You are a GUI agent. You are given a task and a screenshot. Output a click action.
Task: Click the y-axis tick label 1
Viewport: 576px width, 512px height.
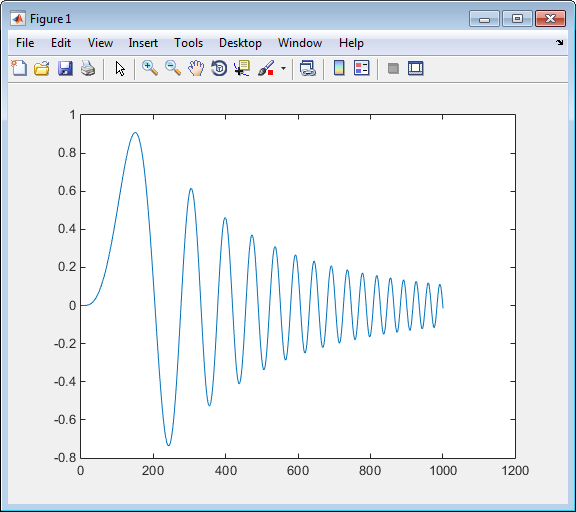tap(72, 115)
